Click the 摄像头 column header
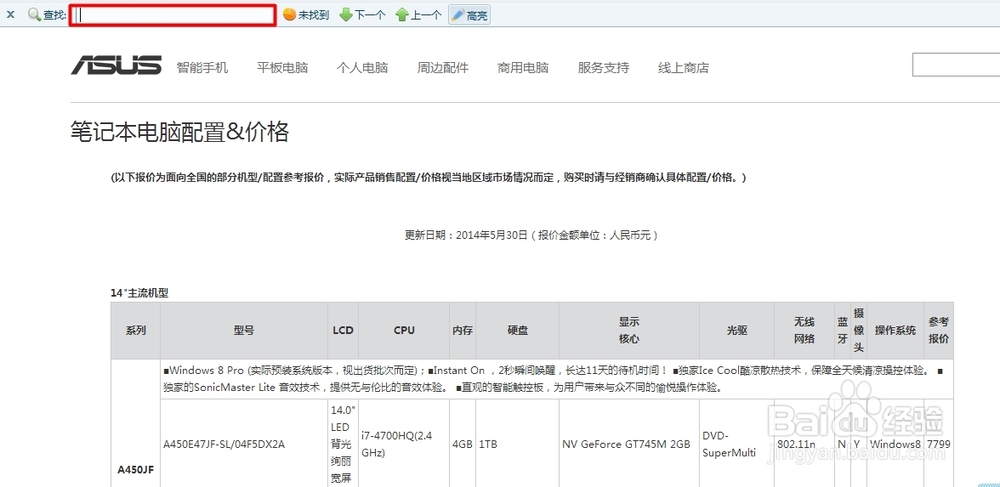The width and height of the screenshot is (1000, 487). click(x=859, y=330)
